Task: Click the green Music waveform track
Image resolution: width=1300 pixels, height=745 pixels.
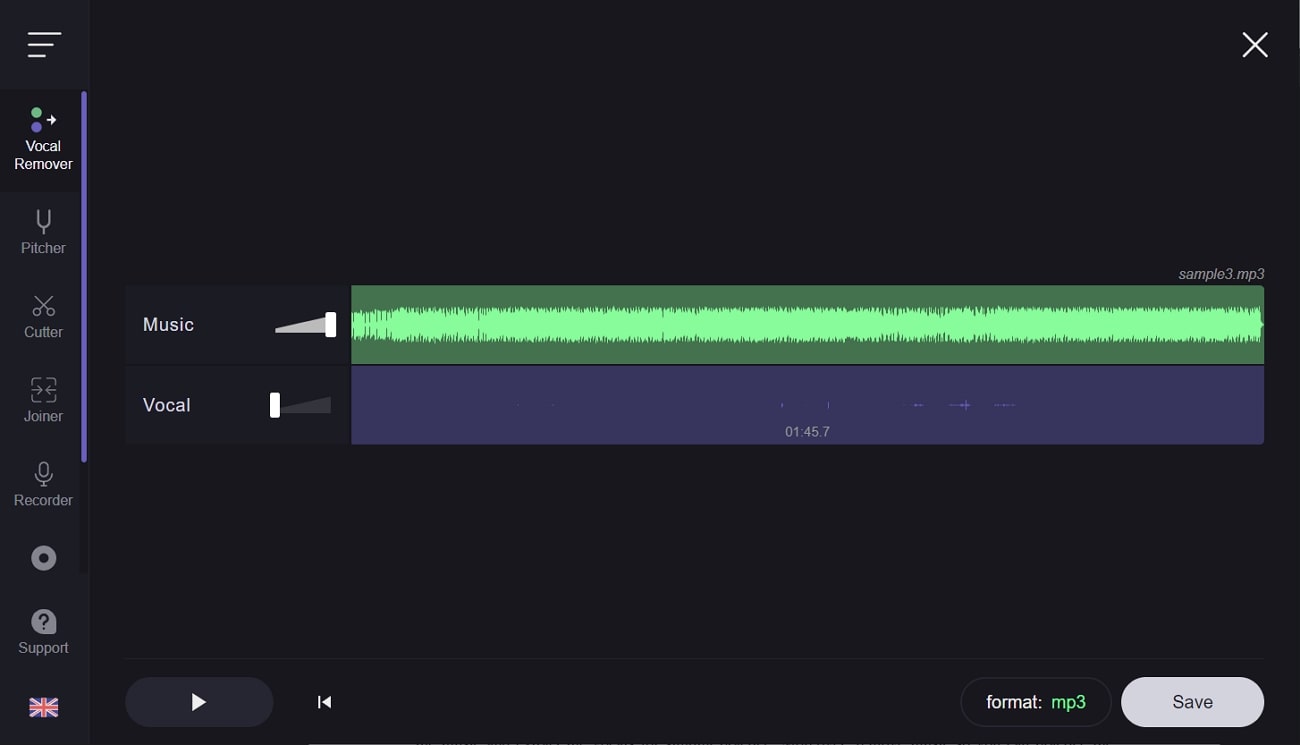Action: [x=806, y=325]
